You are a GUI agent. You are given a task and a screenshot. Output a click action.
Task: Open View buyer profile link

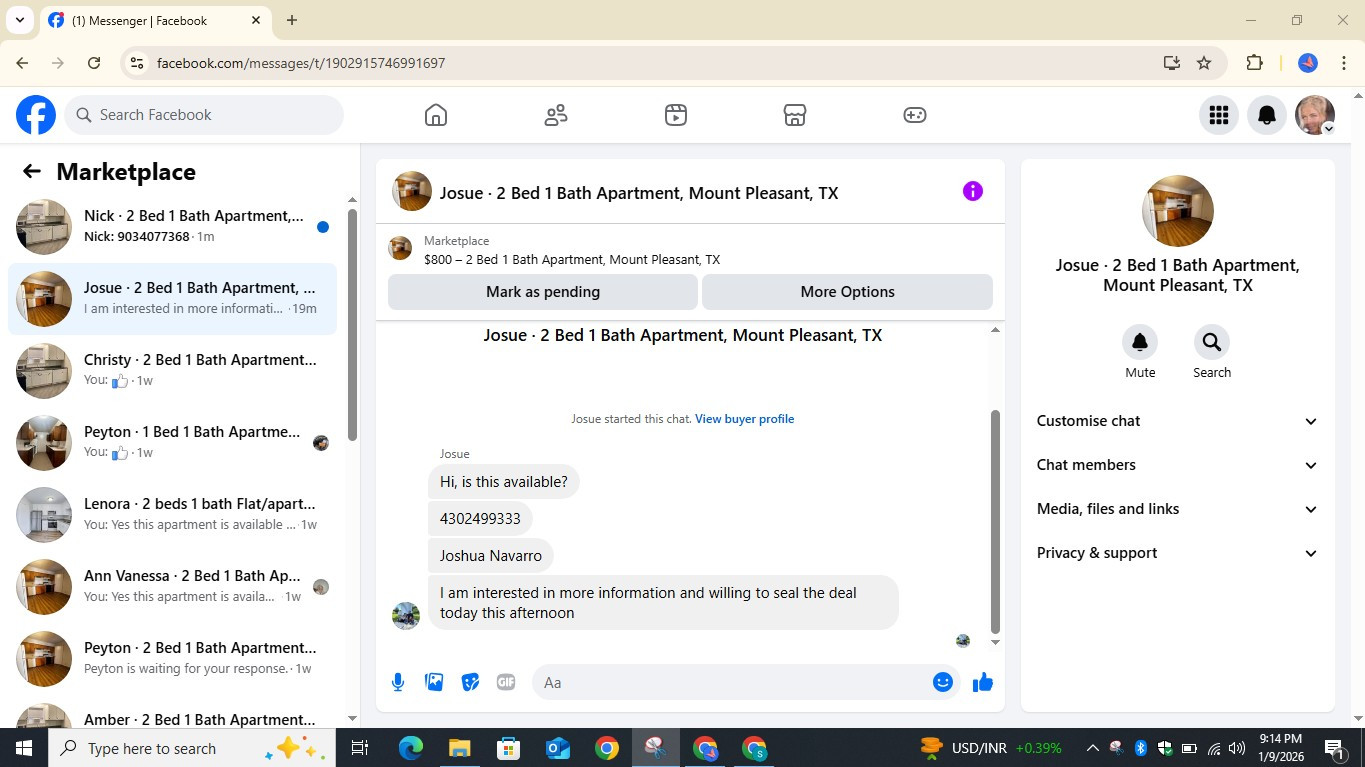pos(744,419)
